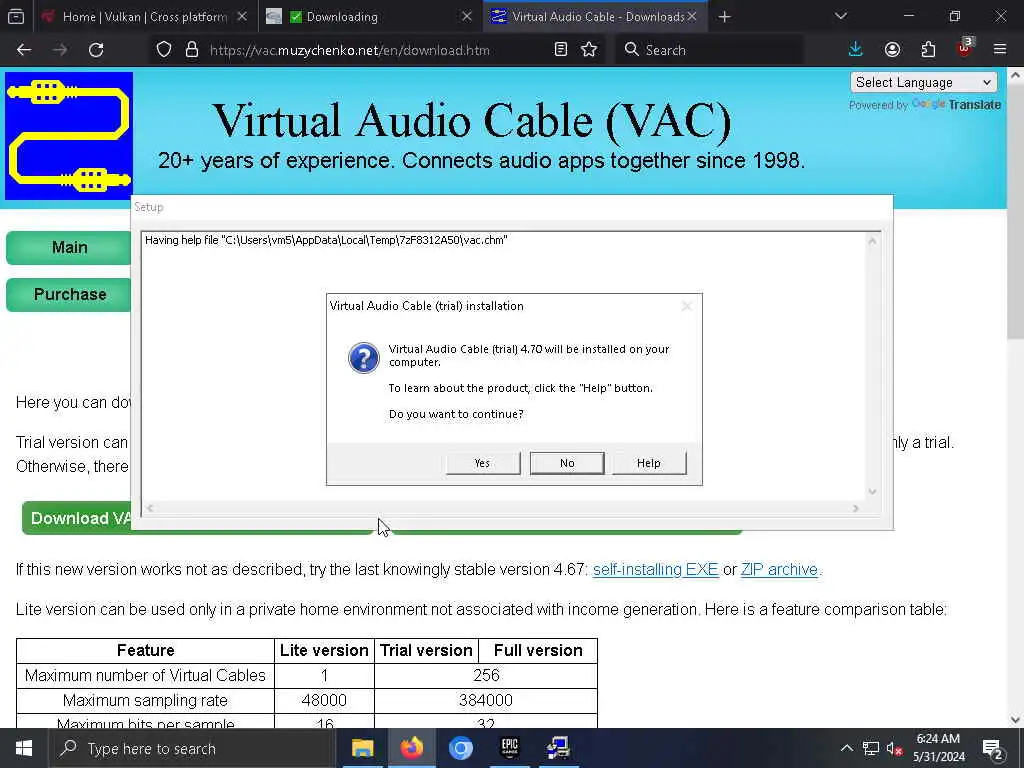
Task: Show hidden system tray icons
Action: 846,748
